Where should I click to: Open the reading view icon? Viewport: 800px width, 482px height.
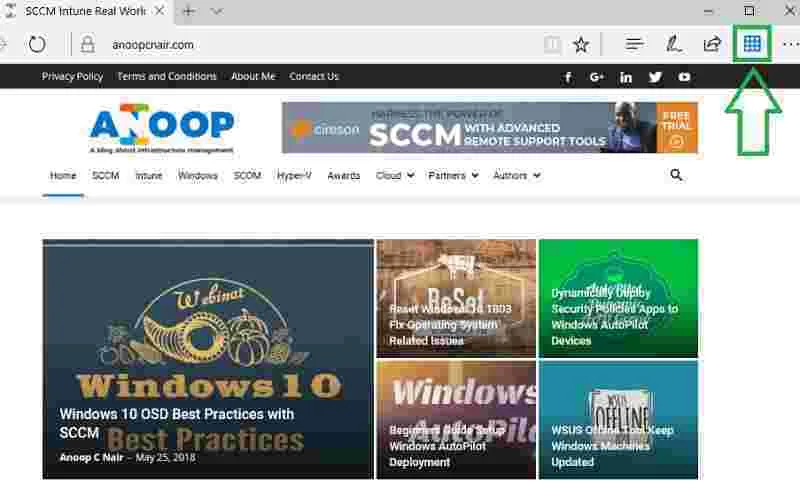click(553, 45)
